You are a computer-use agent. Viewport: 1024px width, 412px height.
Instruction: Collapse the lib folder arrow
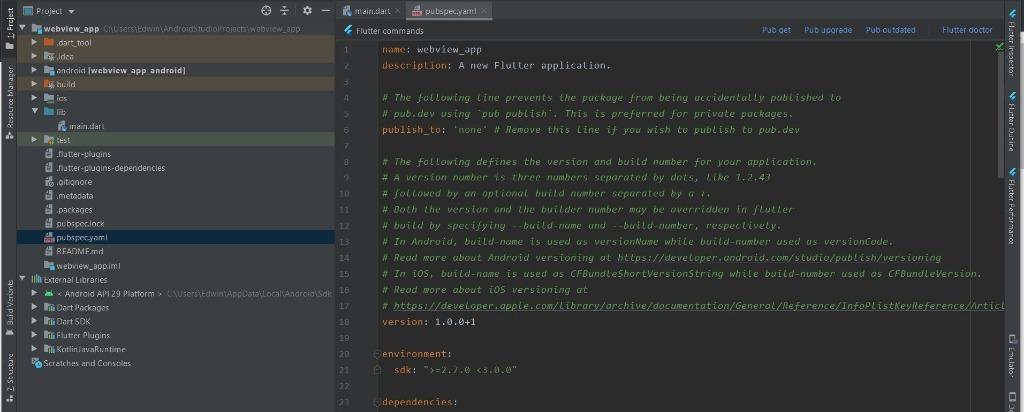pos(35,112)
